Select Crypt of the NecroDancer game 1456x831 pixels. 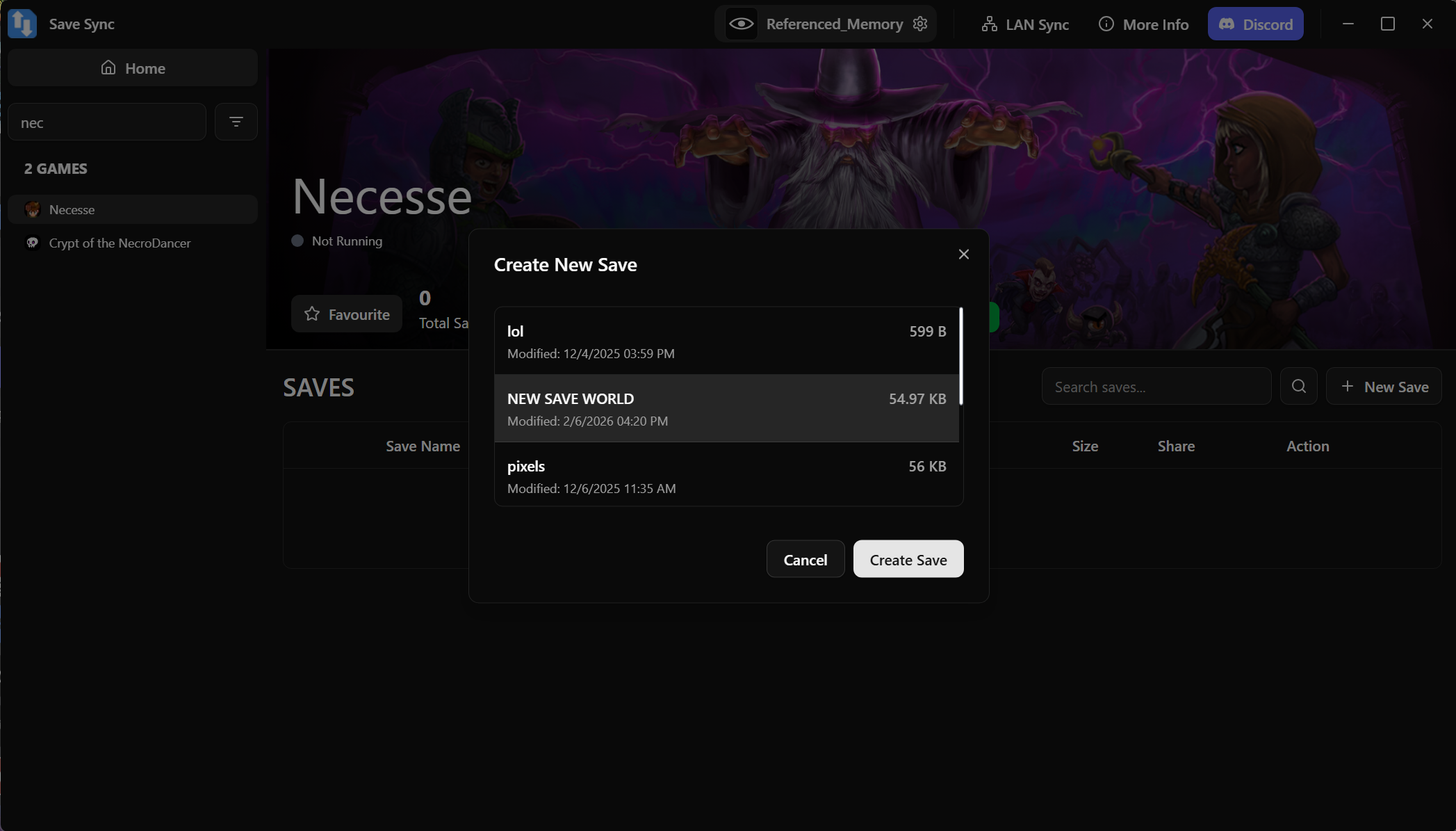(133, 243)
